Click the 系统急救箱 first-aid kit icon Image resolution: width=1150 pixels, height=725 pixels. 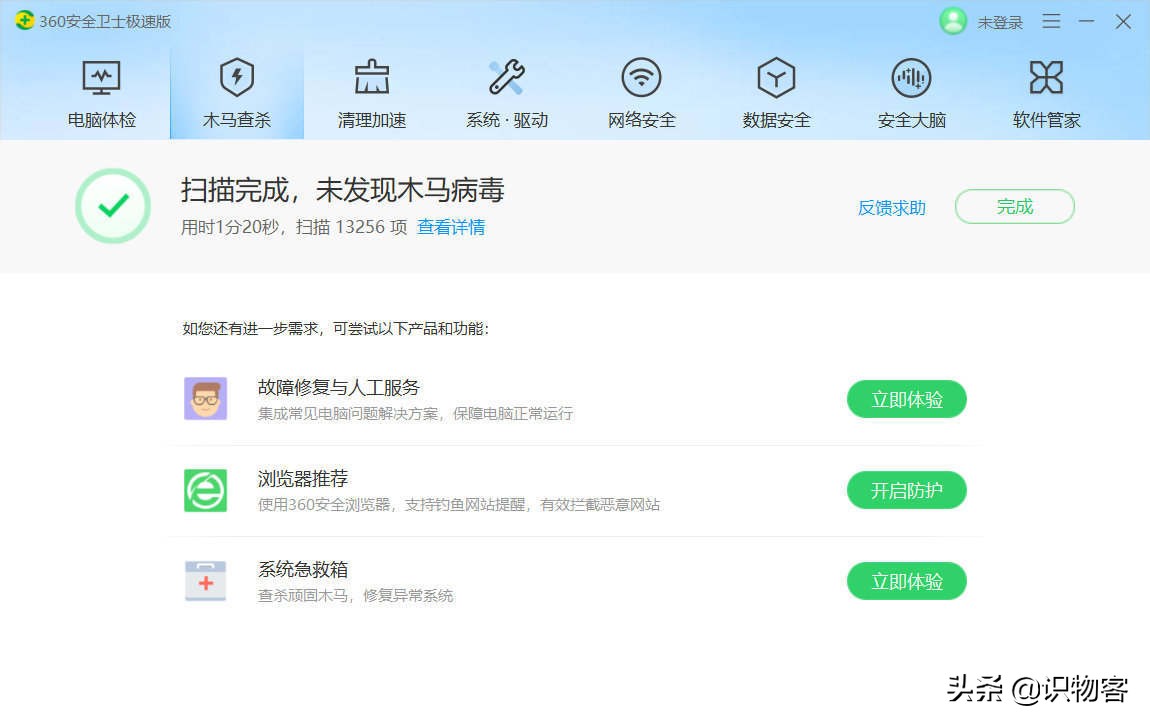coord(205,580)
